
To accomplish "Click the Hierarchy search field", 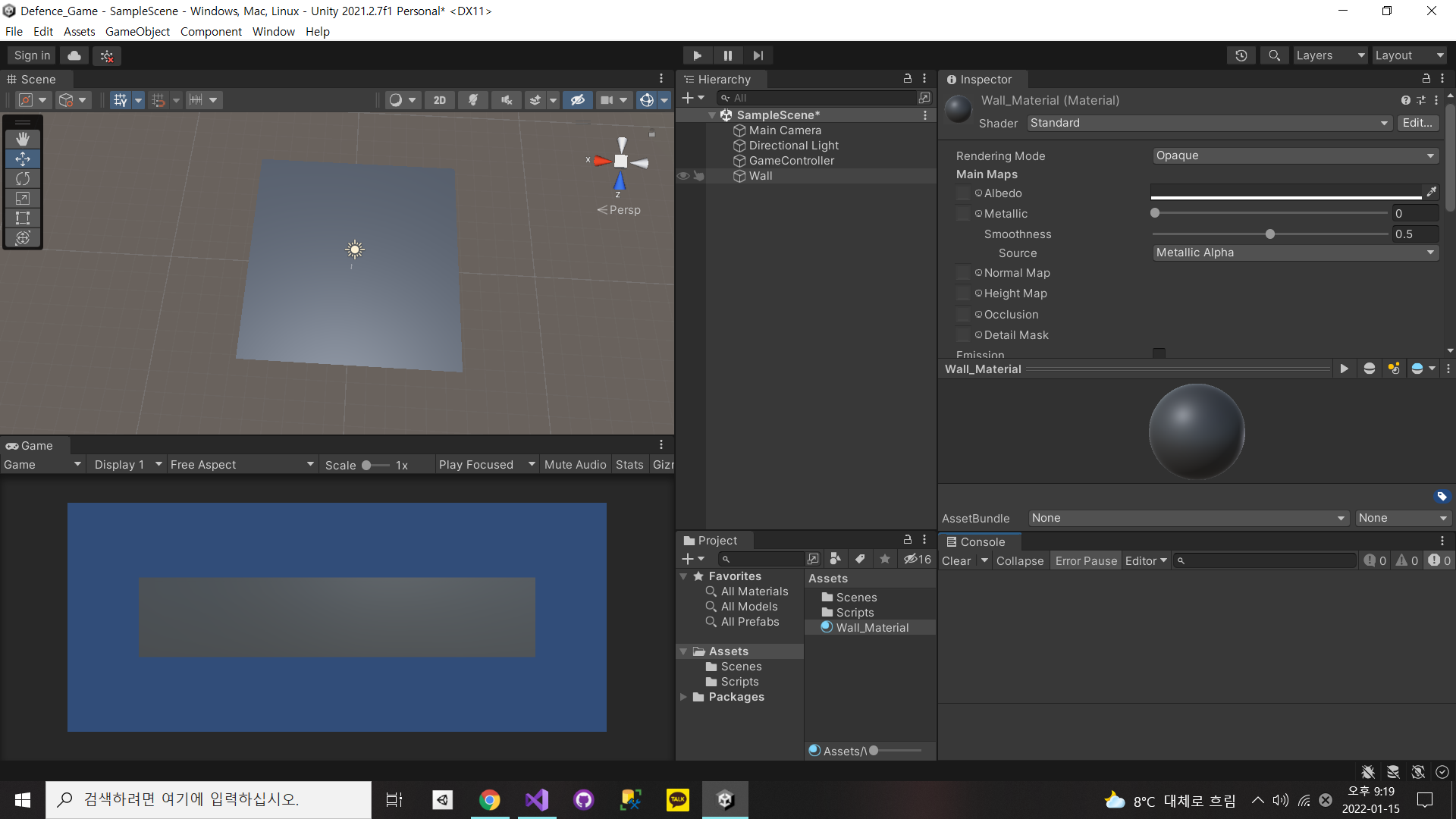I will pyautogui.click(x=817, y=98).
